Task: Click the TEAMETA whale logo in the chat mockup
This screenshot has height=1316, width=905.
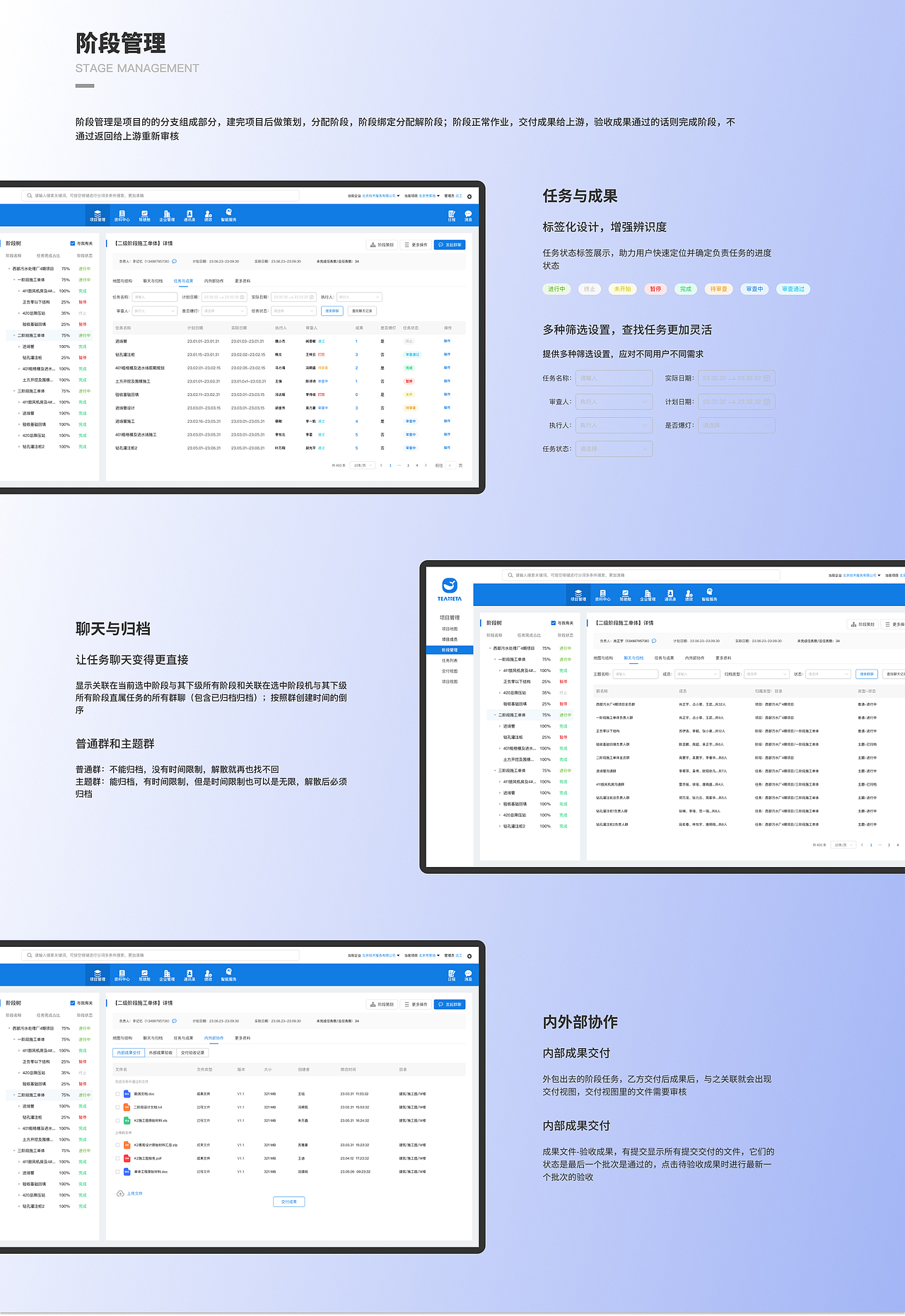Action: (x=450, y=586)
